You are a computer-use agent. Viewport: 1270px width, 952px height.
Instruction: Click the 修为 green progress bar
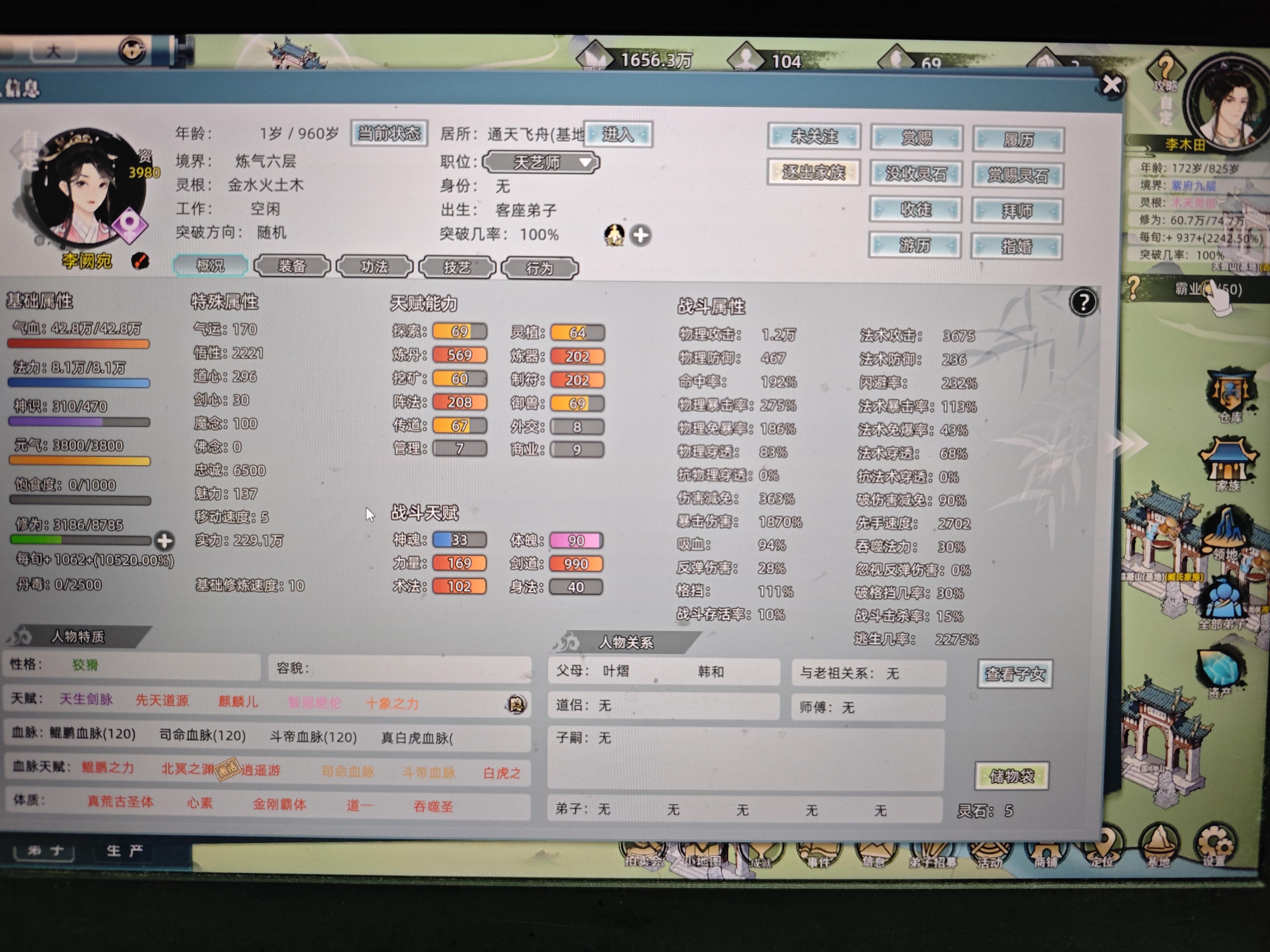coord(80,540)
